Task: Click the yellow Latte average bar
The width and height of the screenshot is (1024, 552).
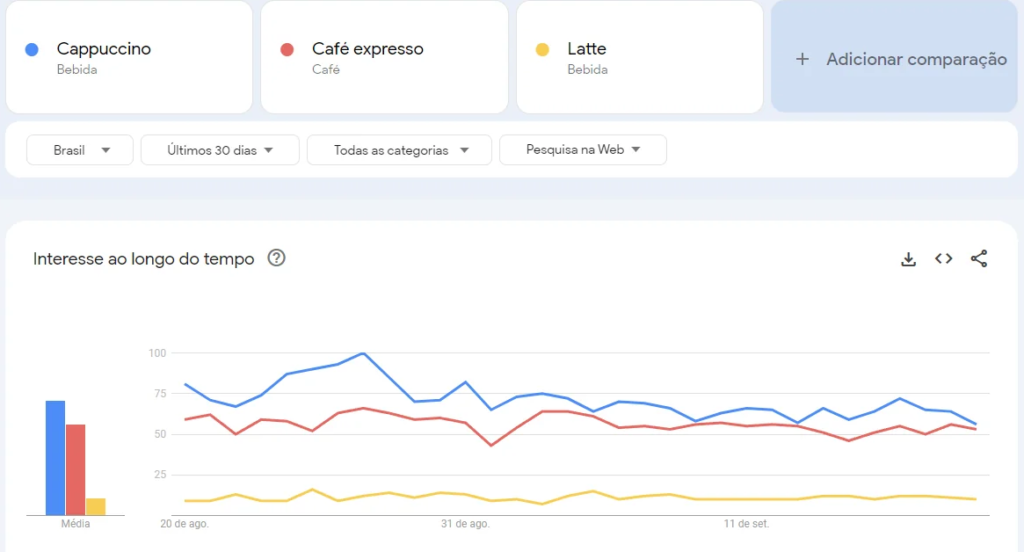Action: (96, 506)
